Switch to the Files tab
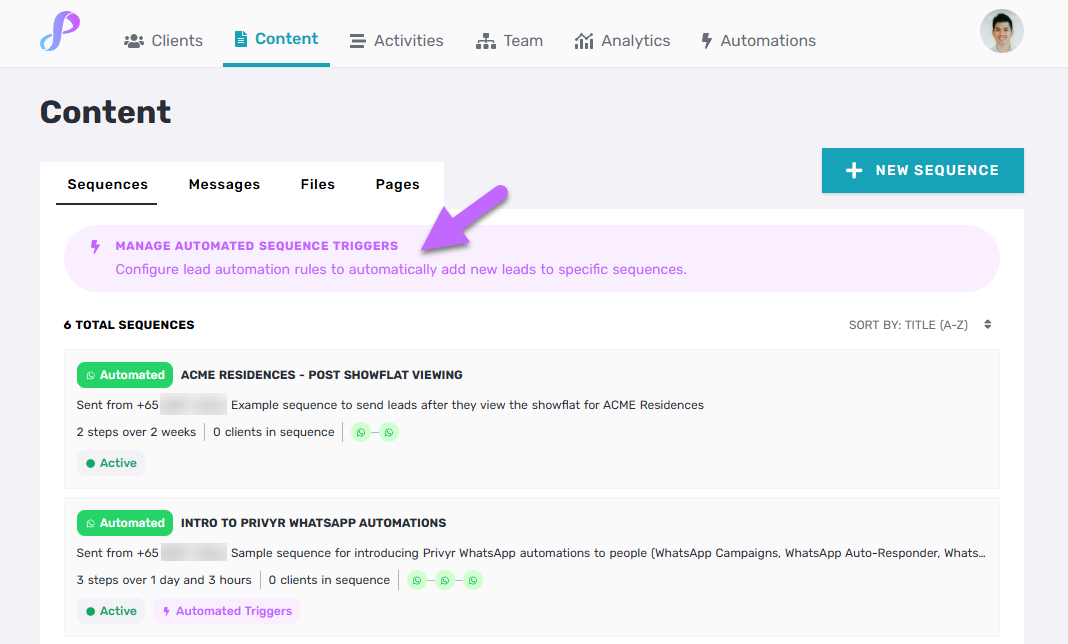 (317, 184)
